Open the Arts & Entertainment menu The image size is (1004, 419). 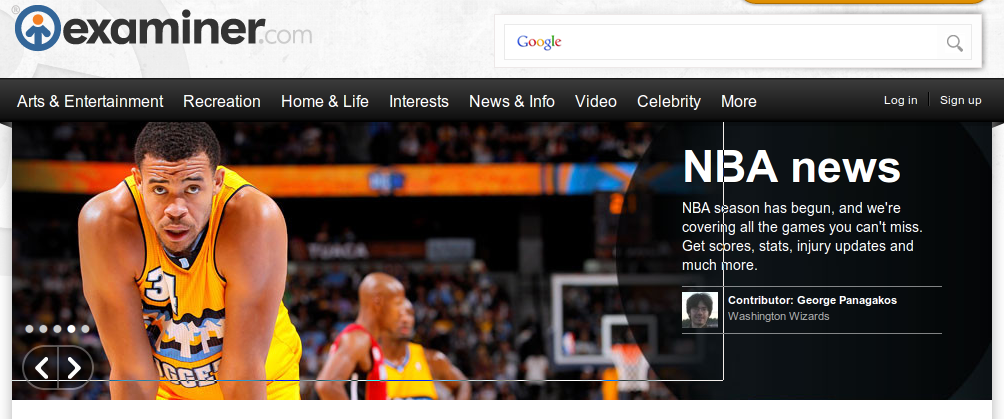(x=90, y=101)
